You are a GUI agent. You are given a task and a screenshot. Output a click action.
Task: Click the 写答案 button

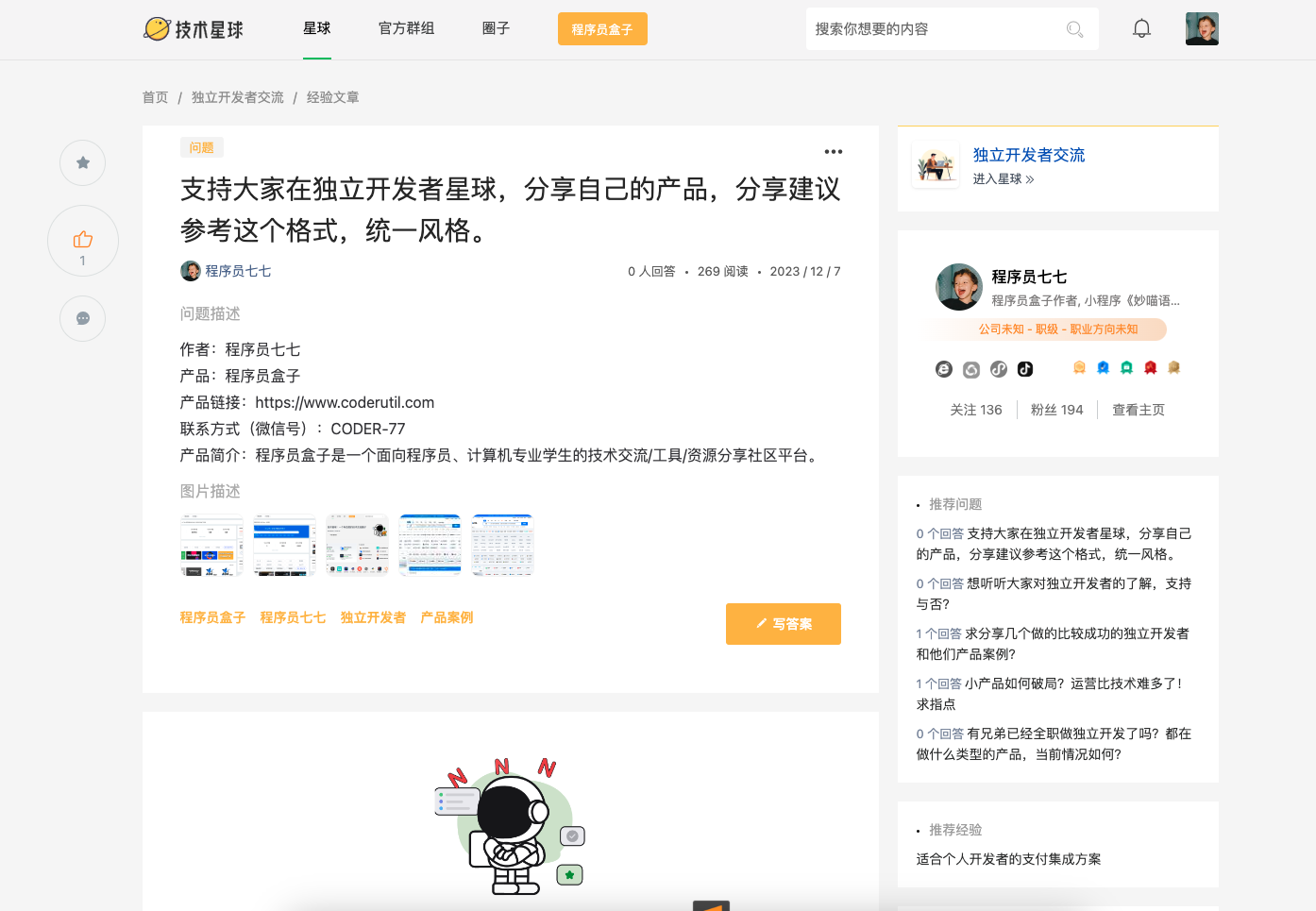(784, 624)
